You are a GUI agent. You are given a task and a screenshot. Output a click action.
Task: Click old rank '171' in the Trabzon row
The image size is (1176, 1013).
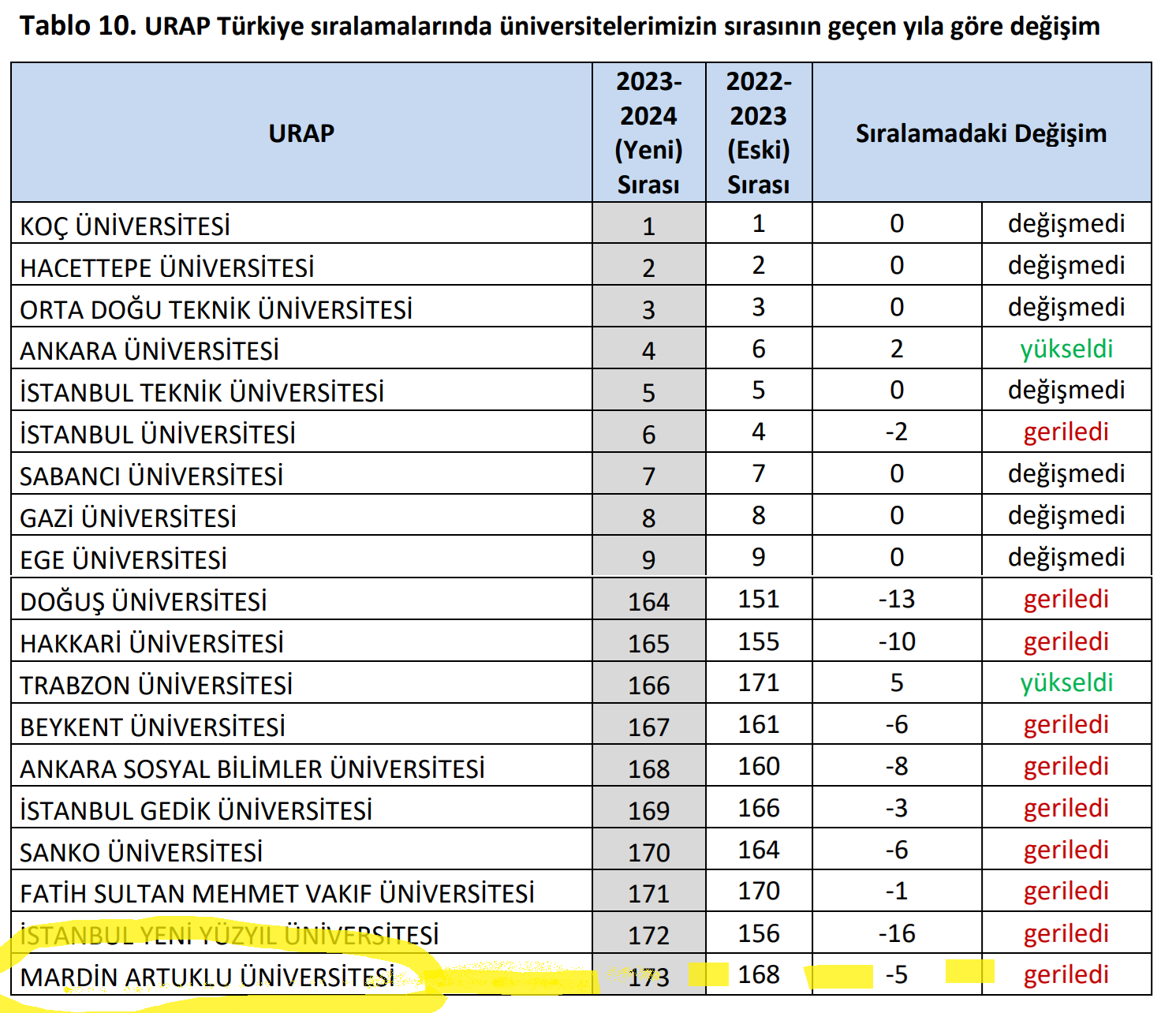click(x=759, y=682)
